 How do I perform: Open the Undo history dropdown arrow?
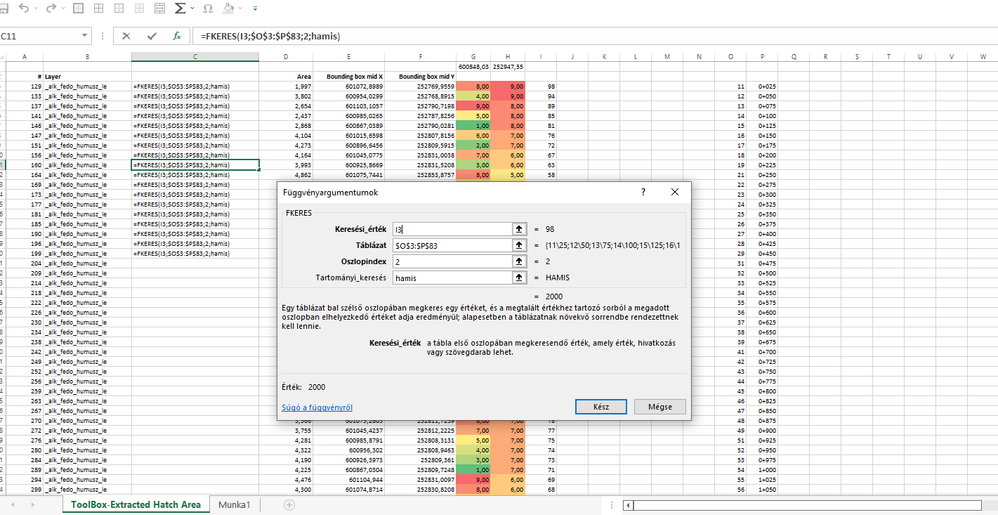pos(35,9)
